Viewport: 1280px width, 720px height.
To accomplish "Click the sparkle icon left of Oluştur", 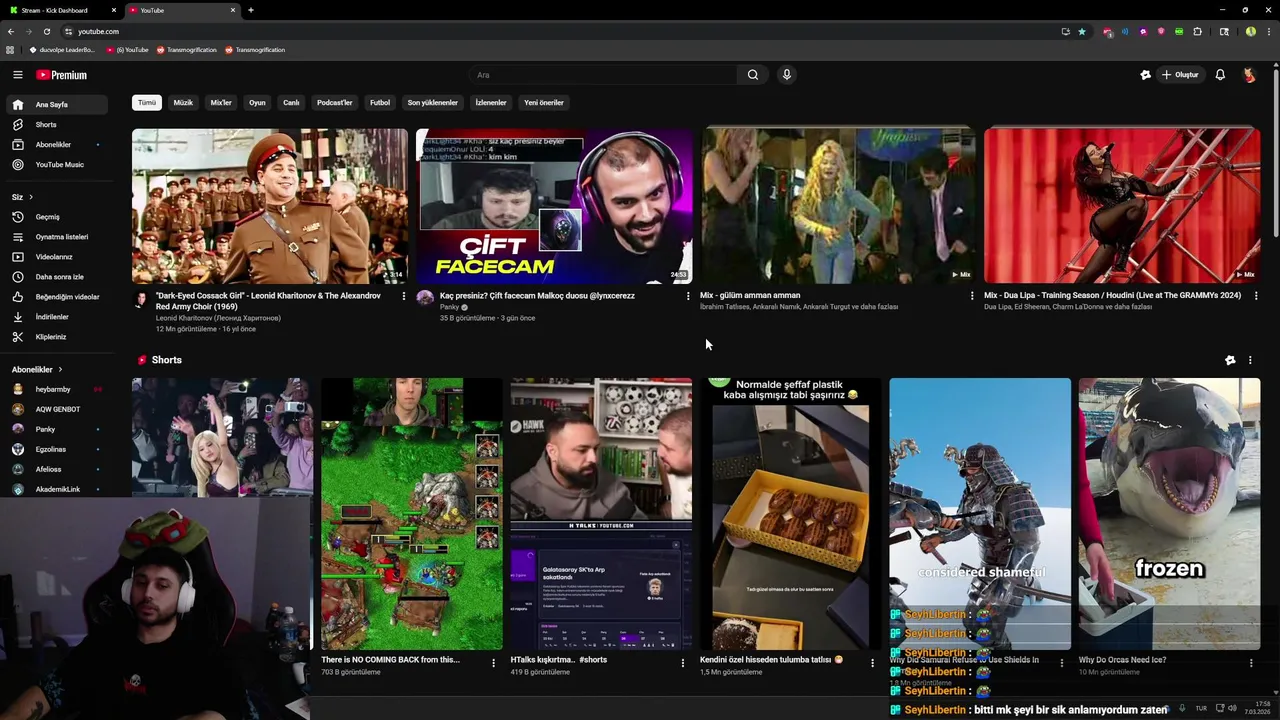I will [x=1146, y=75].
